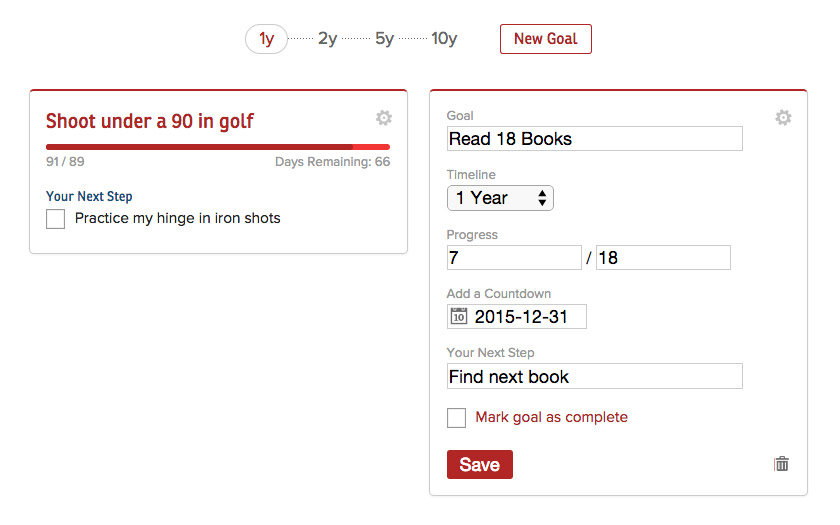The height and width of the screenshot is (525, 840).
Task: Click the countdown date field 2015-12-31
Action: (x=528, y=317)
